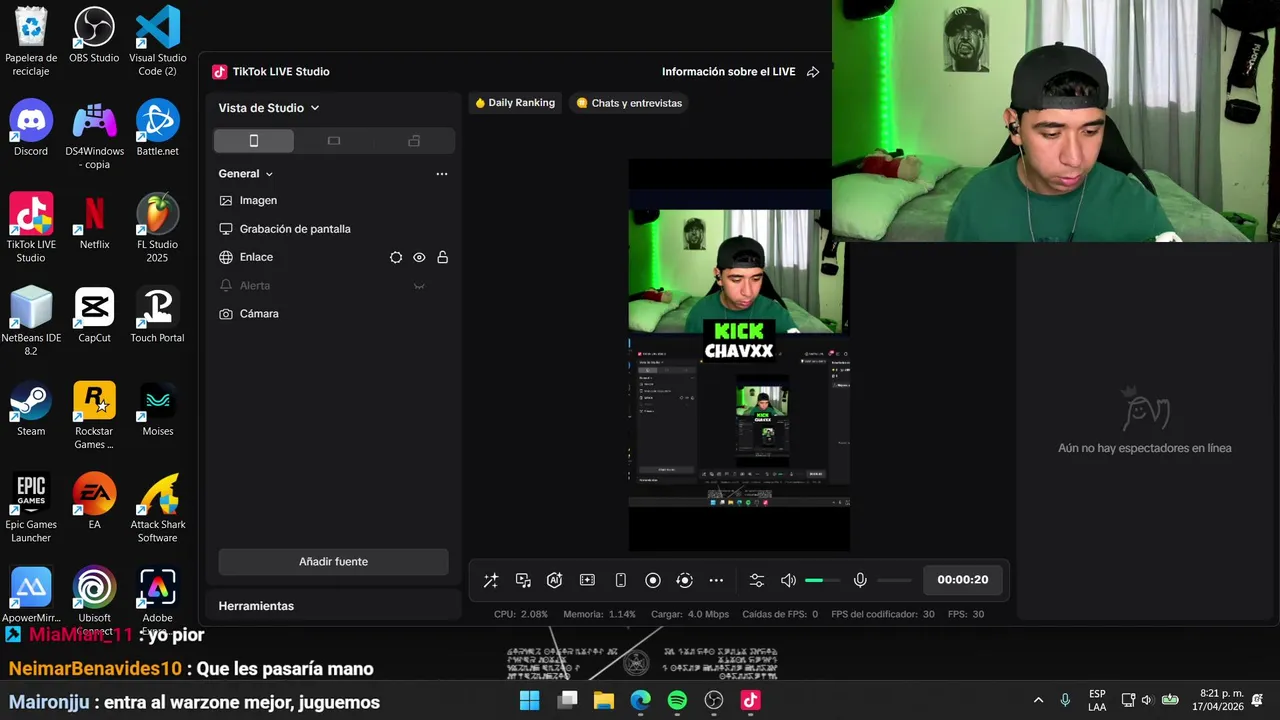Click the share arrow icon beside Información sobre el LIVE
Image resolution: width=1280 pixels, height=720 pixels.
[x=813, y=72]
